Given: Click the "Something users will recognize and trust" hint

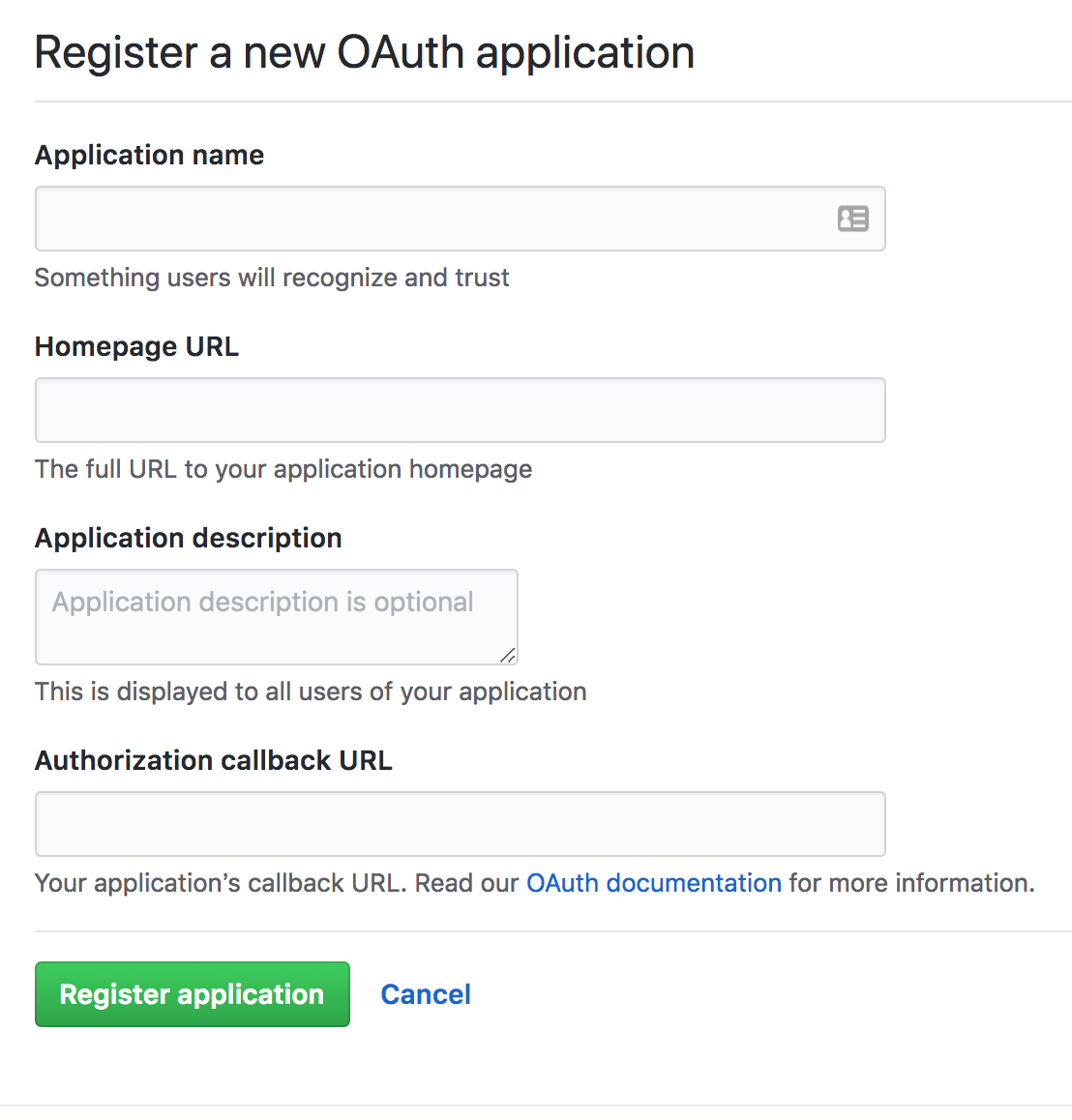Looking at the screenshot, I should 272,278.
